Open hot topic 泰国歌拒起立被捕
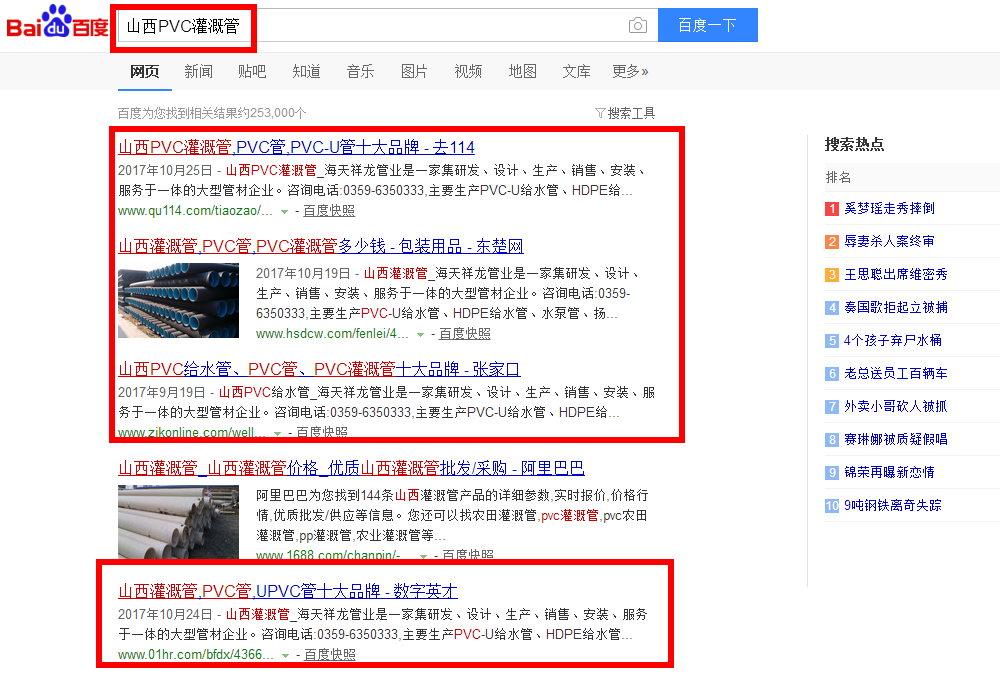 click(895, 307)
